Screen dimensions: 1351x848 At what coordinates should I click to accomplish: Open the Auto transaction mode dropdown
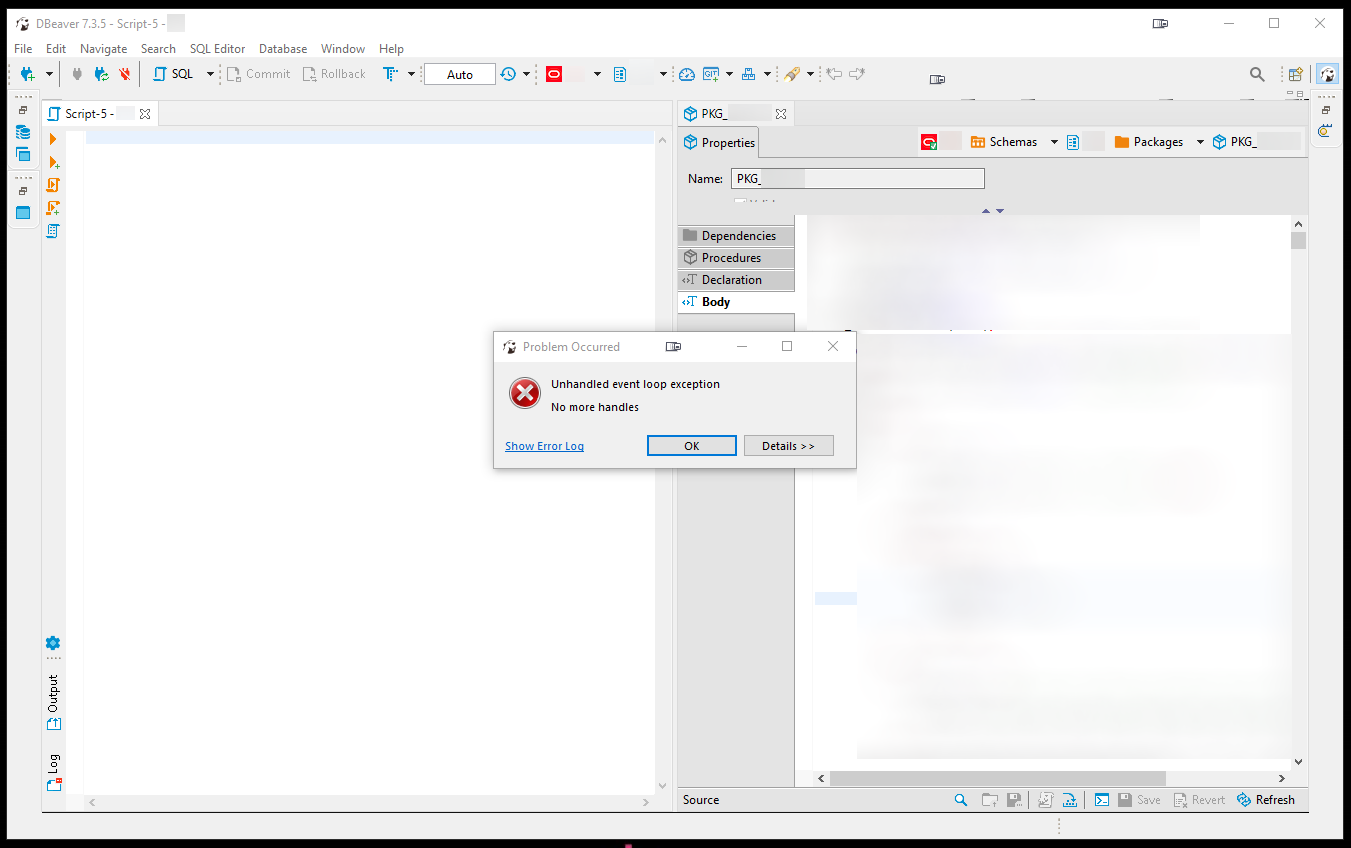(x=459, y=73)
